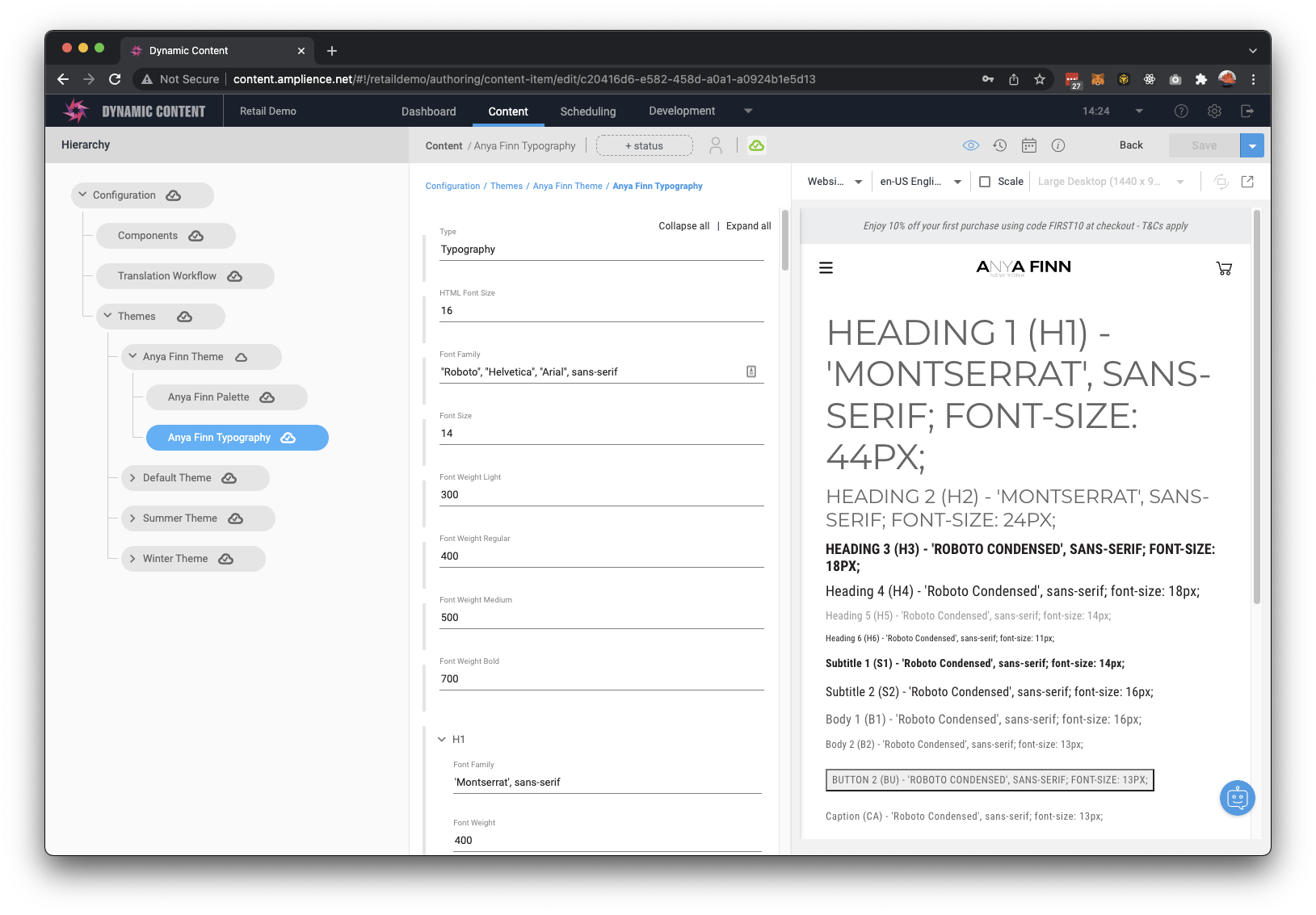Click the Font Weight Bold field
This screenshot has width=1316, height=915.
[602, 679]
